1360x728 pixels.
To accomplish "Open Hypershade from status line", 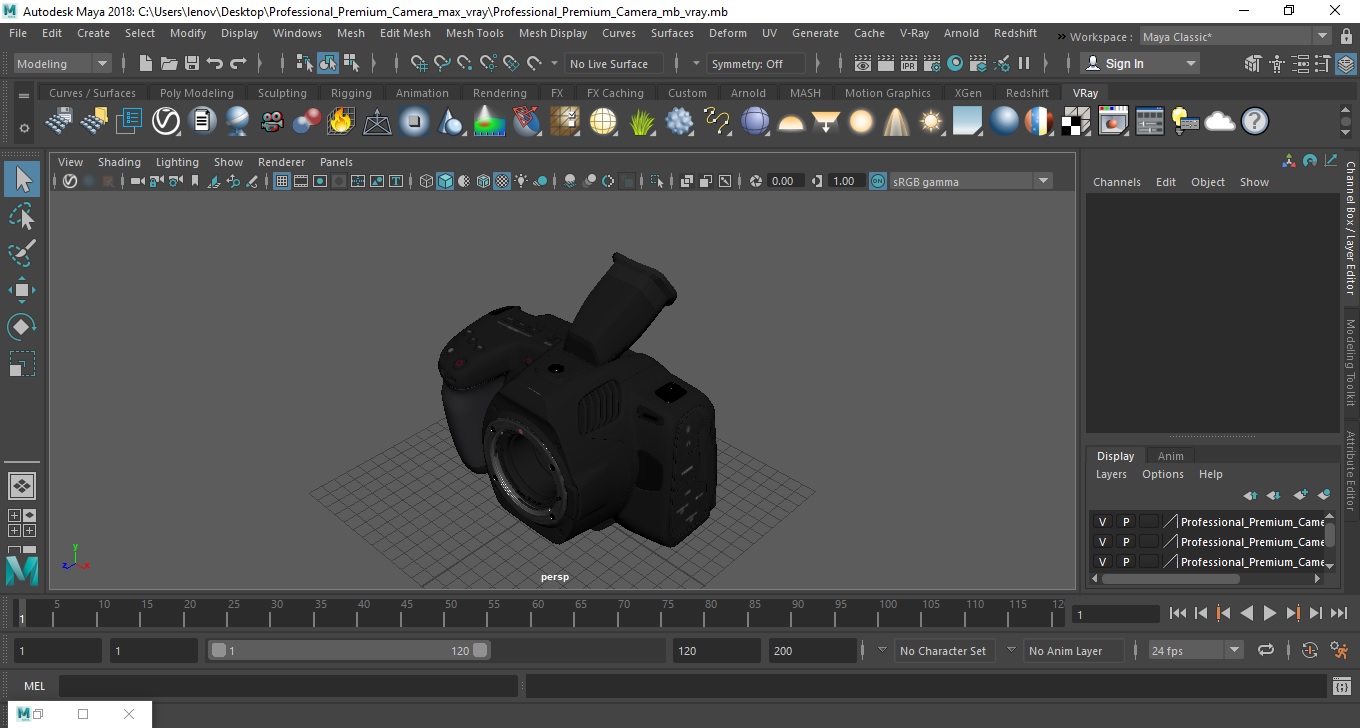I will tap(955, 63).
